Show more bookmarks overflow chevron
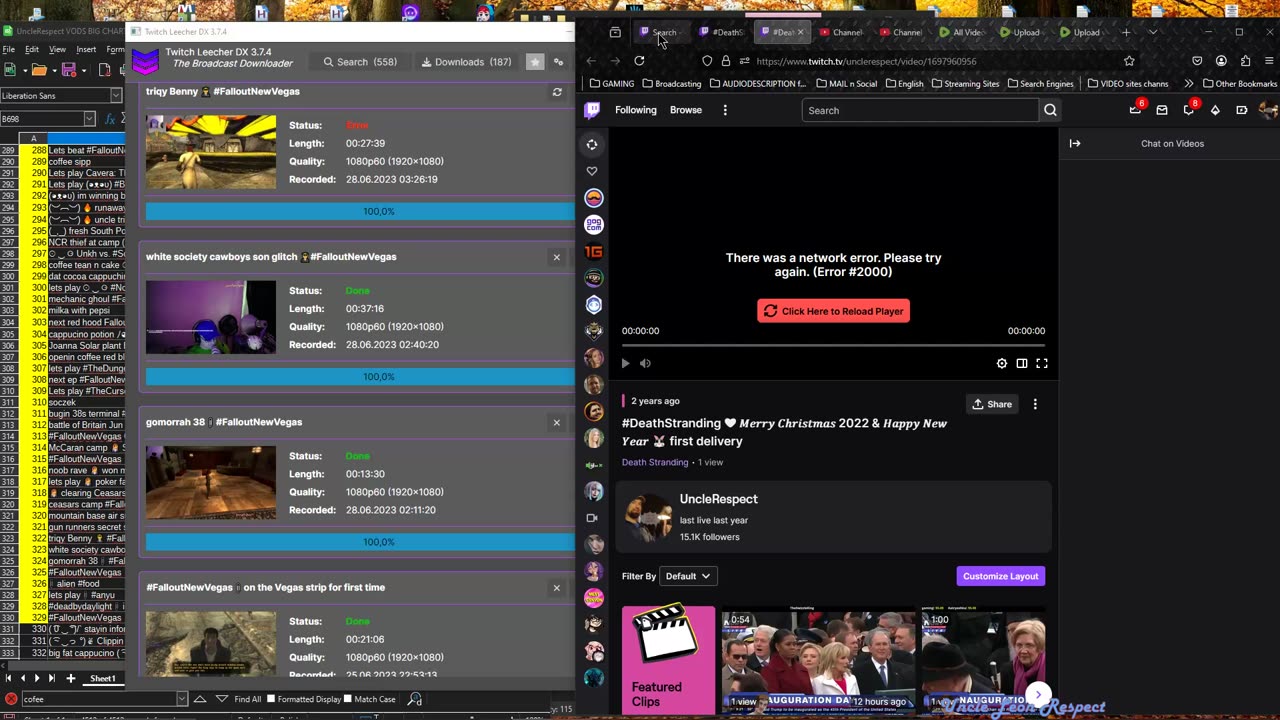The width and height of the screenshot is (1280, 720). coord(1188,84)
